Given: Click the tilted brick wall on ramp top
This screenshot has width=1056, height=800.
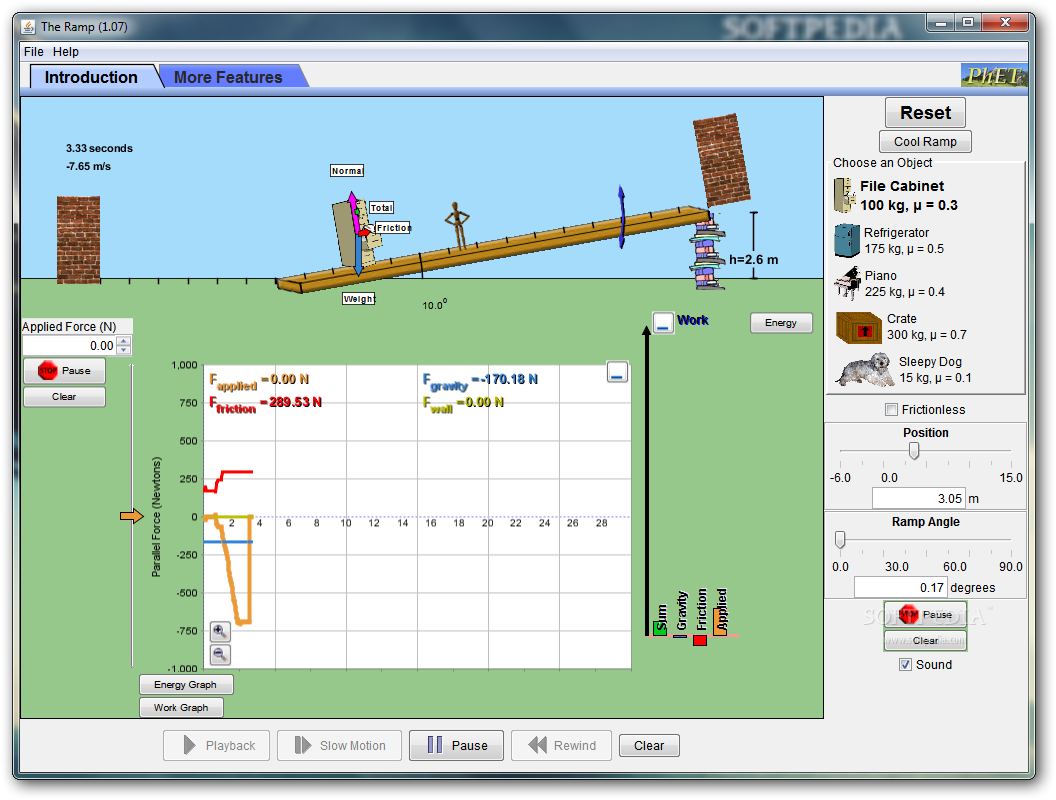Looking at the screenshot, I should click(722, 160).
